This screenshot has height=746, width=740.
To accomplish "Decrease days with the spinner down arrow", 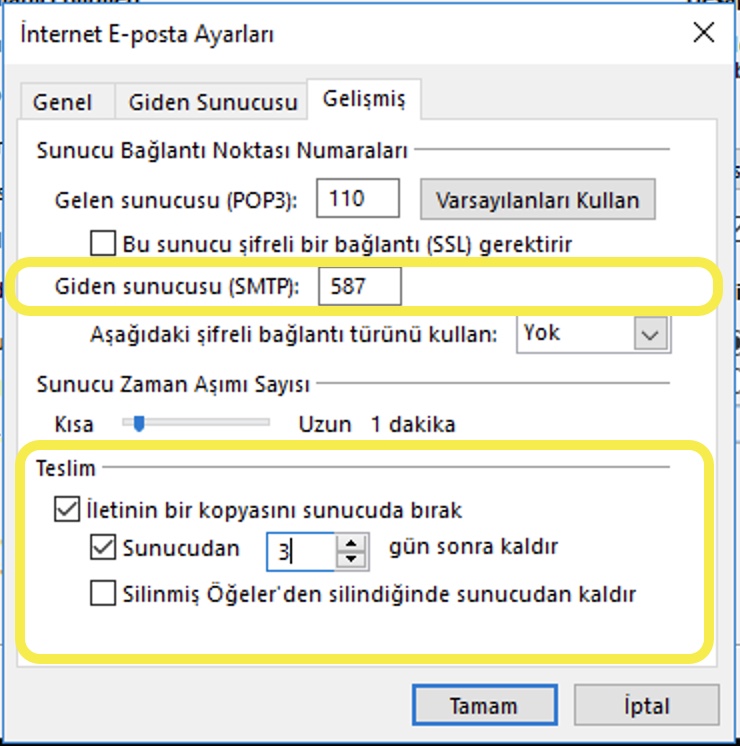I will pos(350,557).
